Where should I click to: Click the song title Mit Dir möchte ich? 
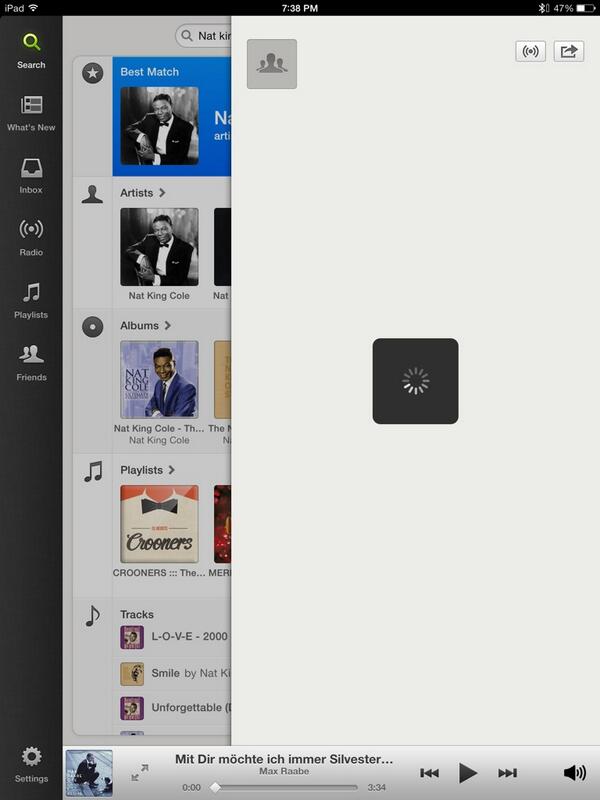(x=284, y=759)
